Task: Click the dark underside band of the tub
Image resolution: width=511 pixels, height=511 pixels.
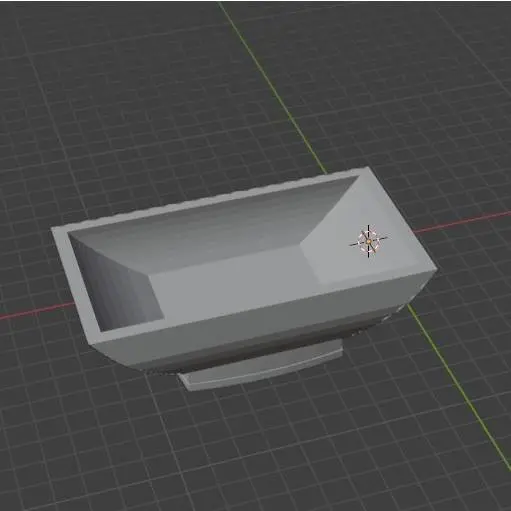Action: [267, 347]
